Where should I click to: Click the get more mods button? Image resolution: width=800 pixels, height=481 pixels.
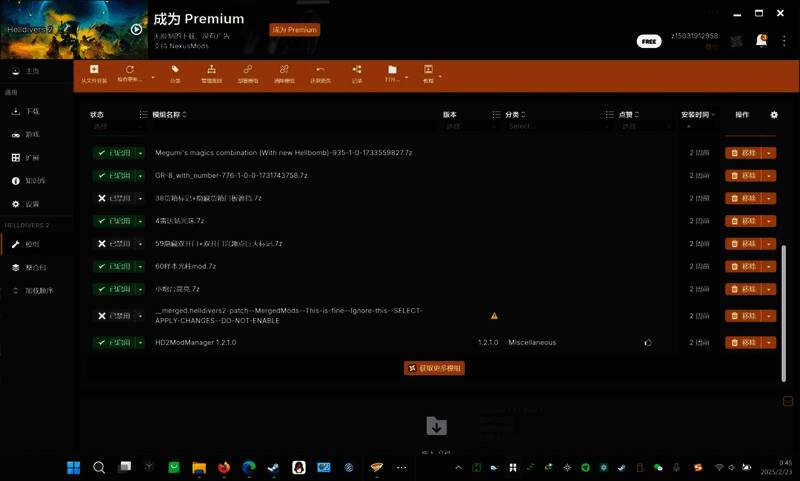coord(435,368)
